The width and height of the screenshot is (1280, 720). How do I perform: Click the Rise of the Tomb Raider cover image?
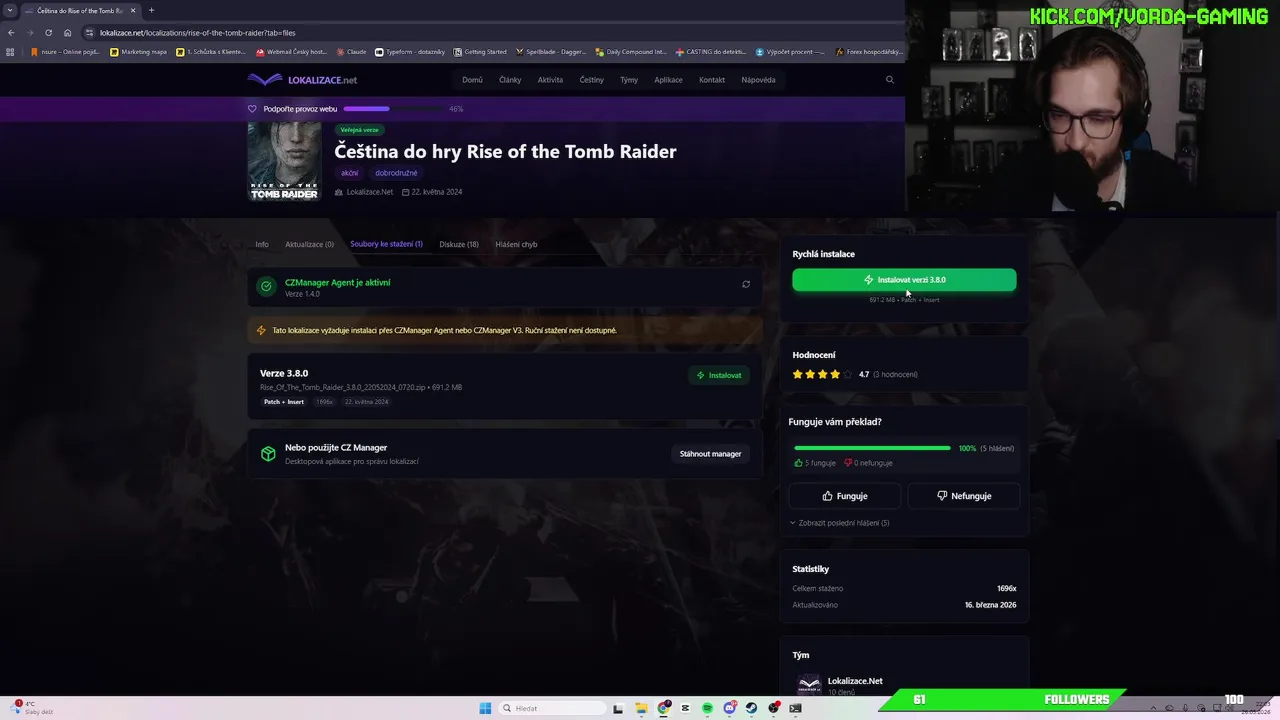[x=285, y=161]
